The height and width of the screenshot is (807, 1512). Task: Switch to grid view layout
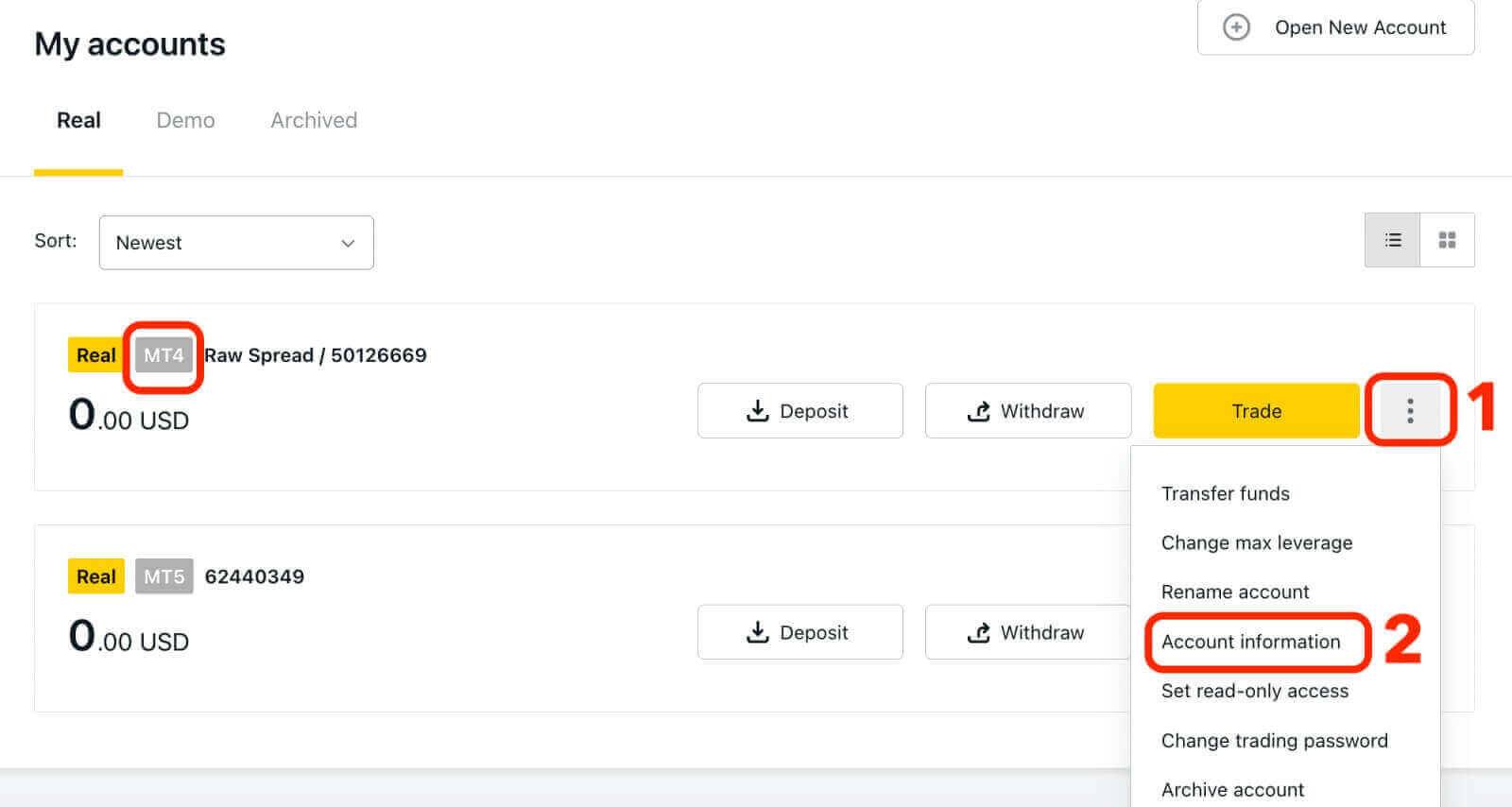coord(1446,239)
